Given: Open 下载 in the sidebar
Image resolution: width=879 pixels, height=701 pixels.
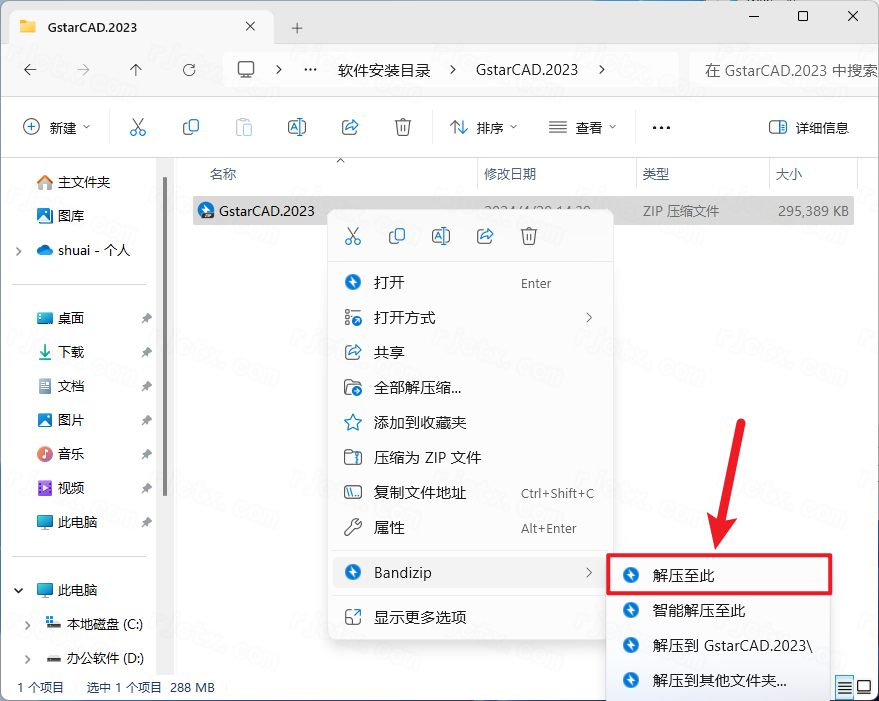Looking at the screenshot, I should pyautogui.click(x=71, y=352).
